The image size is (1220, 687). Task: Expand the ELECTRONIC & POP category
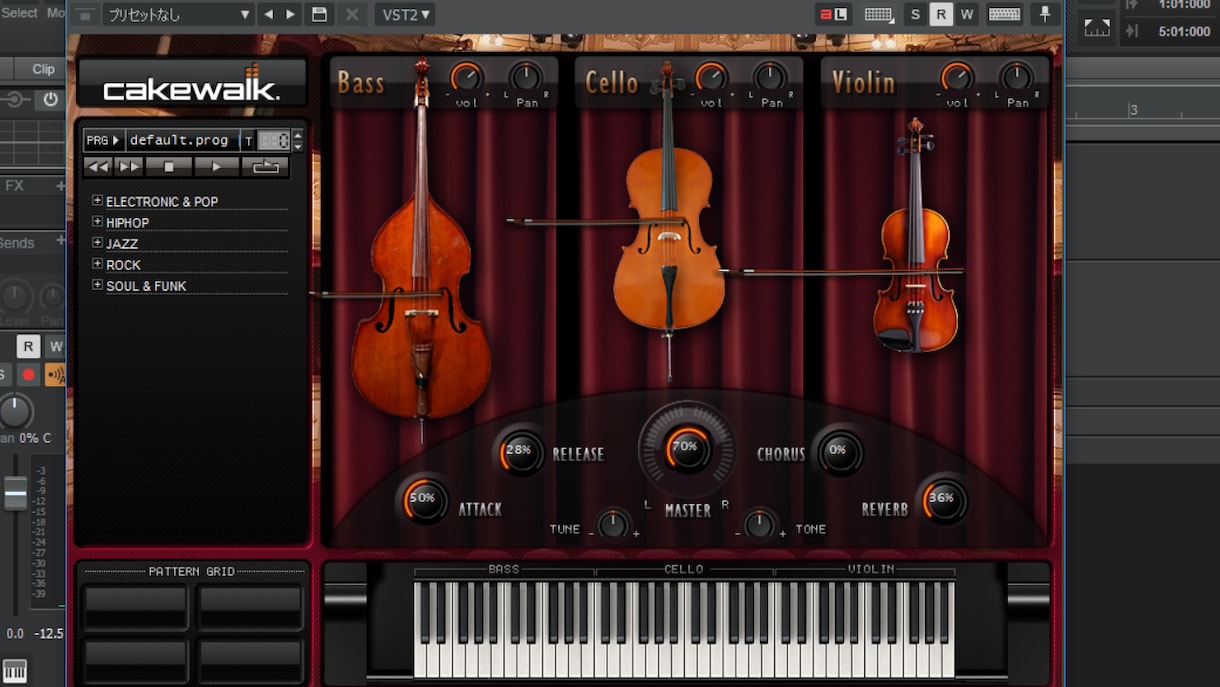[97, 200]
